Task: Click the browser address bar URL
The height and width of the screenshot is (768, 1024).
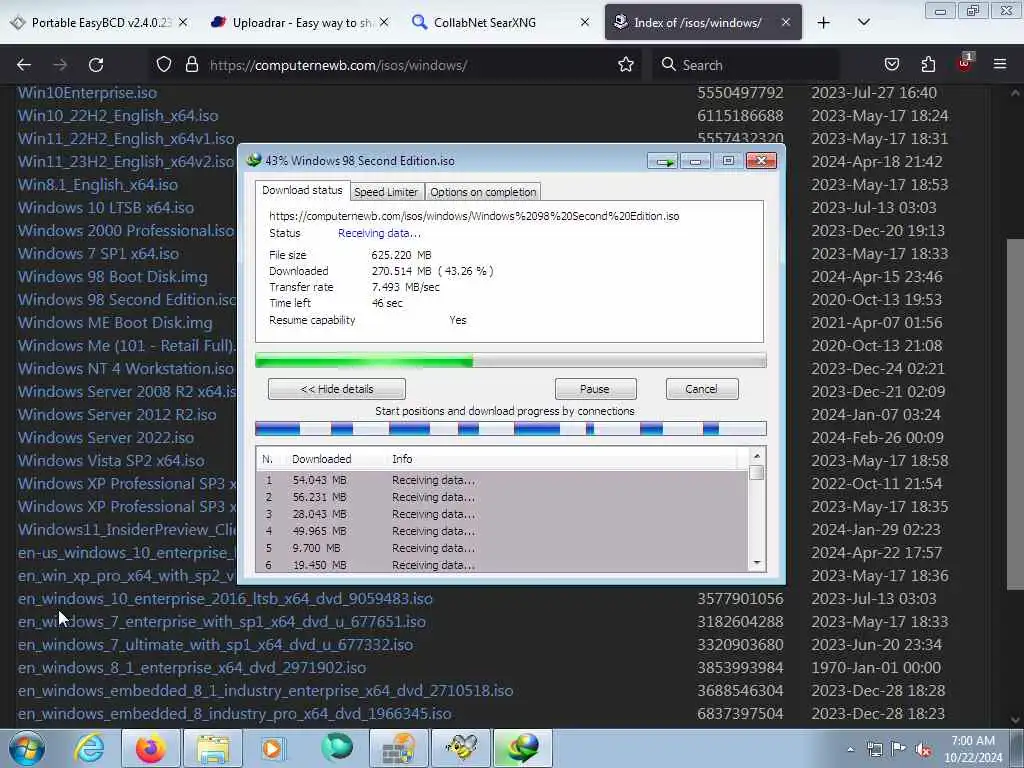Action: (338, 65)
